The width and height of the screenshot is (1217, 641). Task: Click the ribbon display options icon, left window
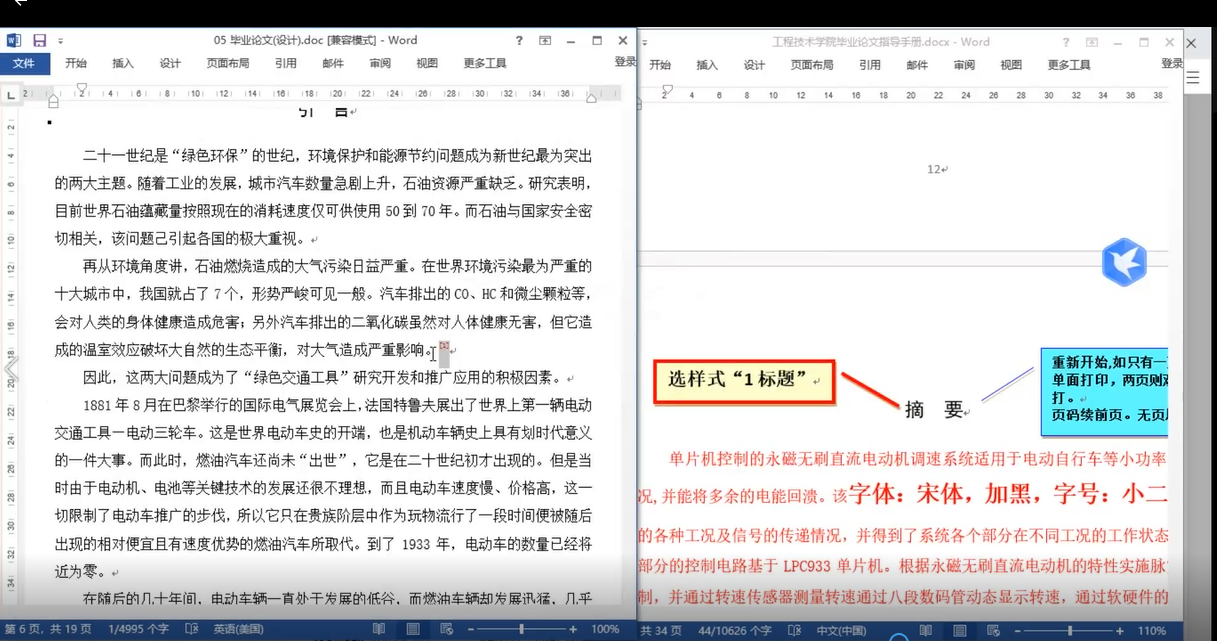[x=545, y=41]
